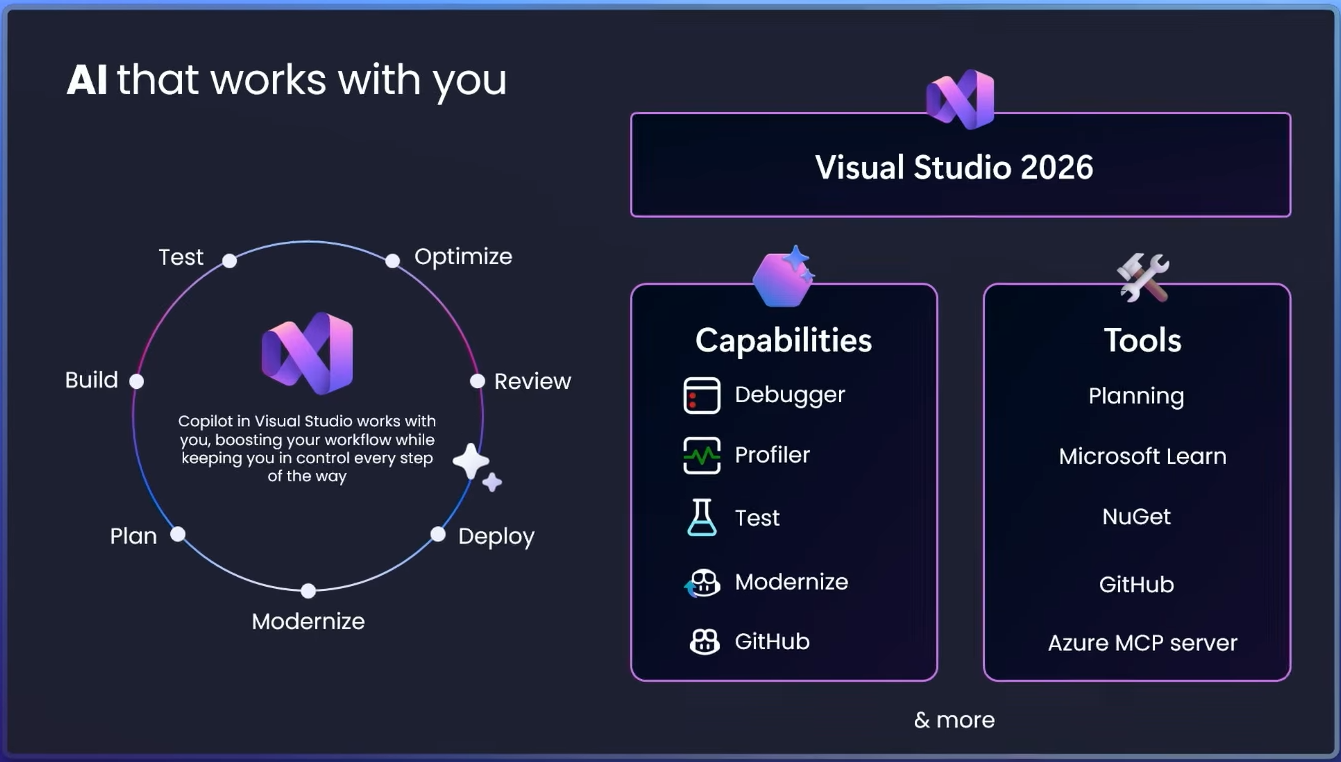Click the hexagon sparkle icon above Capabilities
The height and width of the screenshot is (762, 1341).
click(x=784, y=276)
